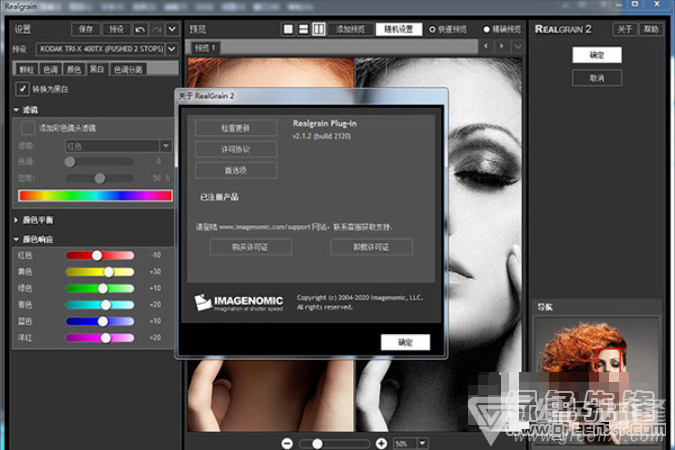Switch to the 颜色 tab
Screen dimensions: 675x450
tap(74, 69)
